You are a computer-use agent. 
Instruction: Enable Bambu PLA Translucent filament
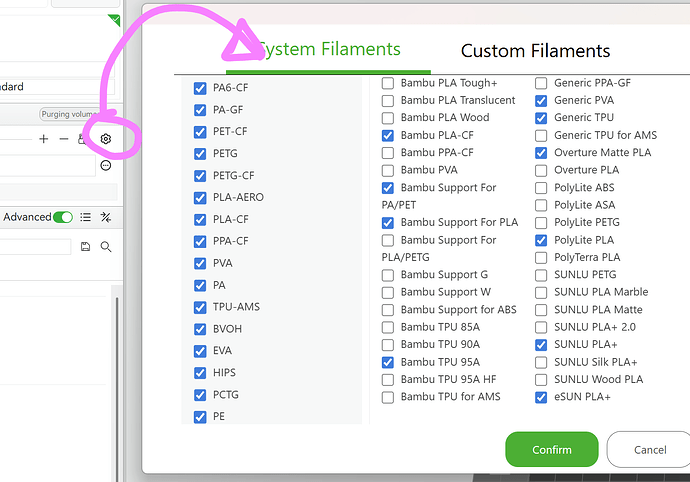coord(388,101)
